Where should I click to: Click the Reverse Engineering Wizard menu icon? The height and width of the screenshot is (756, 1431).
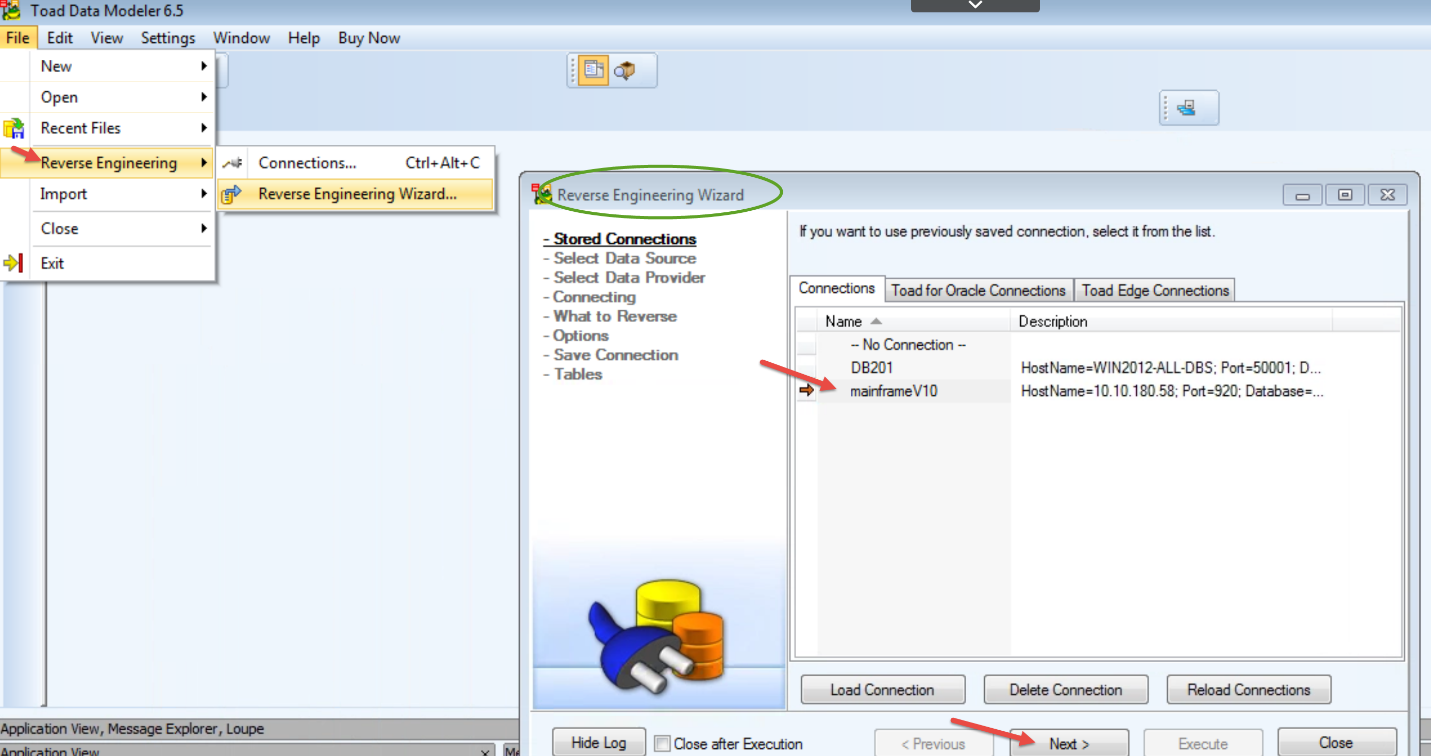click(x=232, y=195)
